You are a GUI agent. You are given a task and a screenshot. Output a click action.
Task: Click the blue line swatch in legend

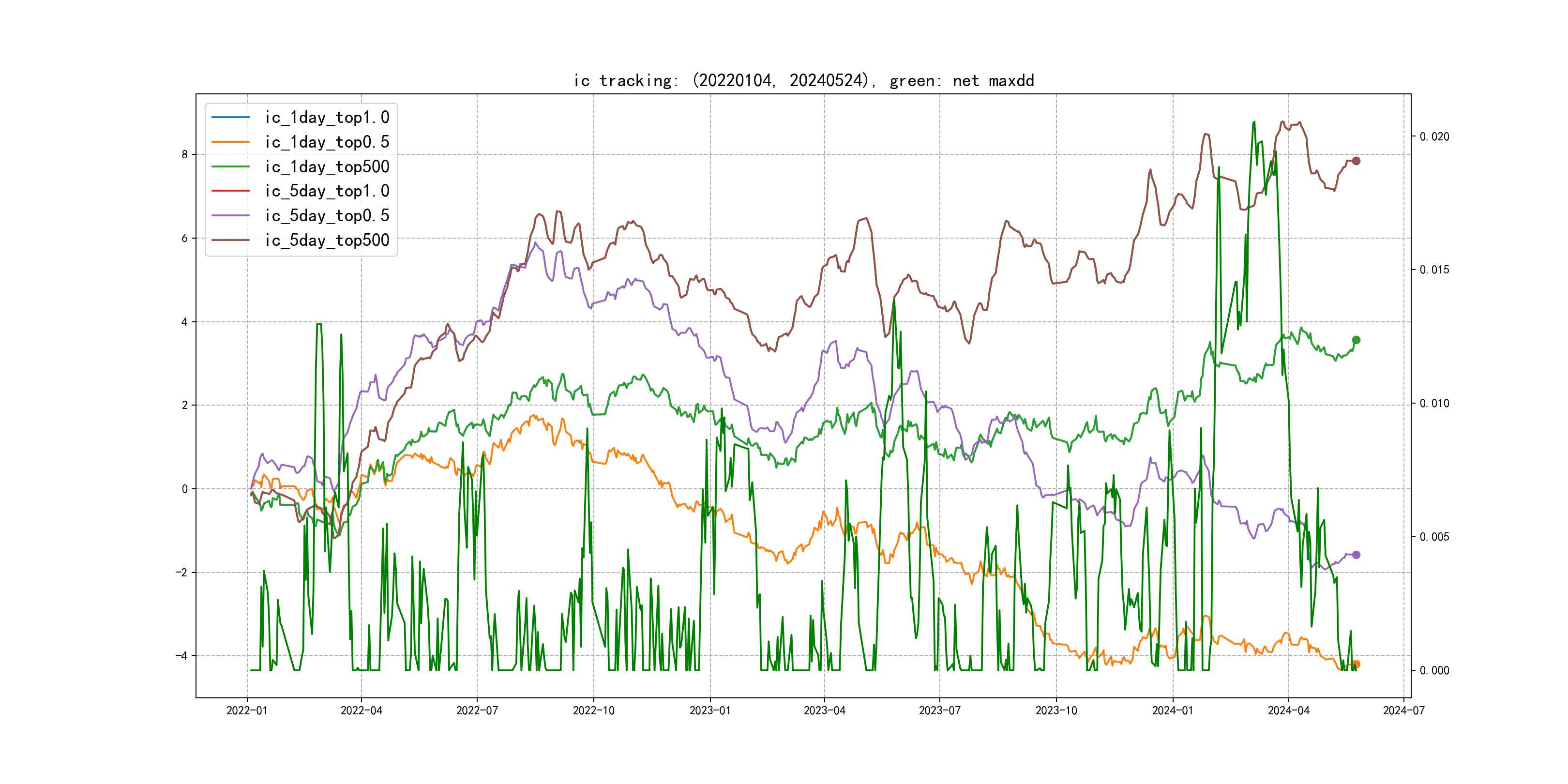click(231, 117)
